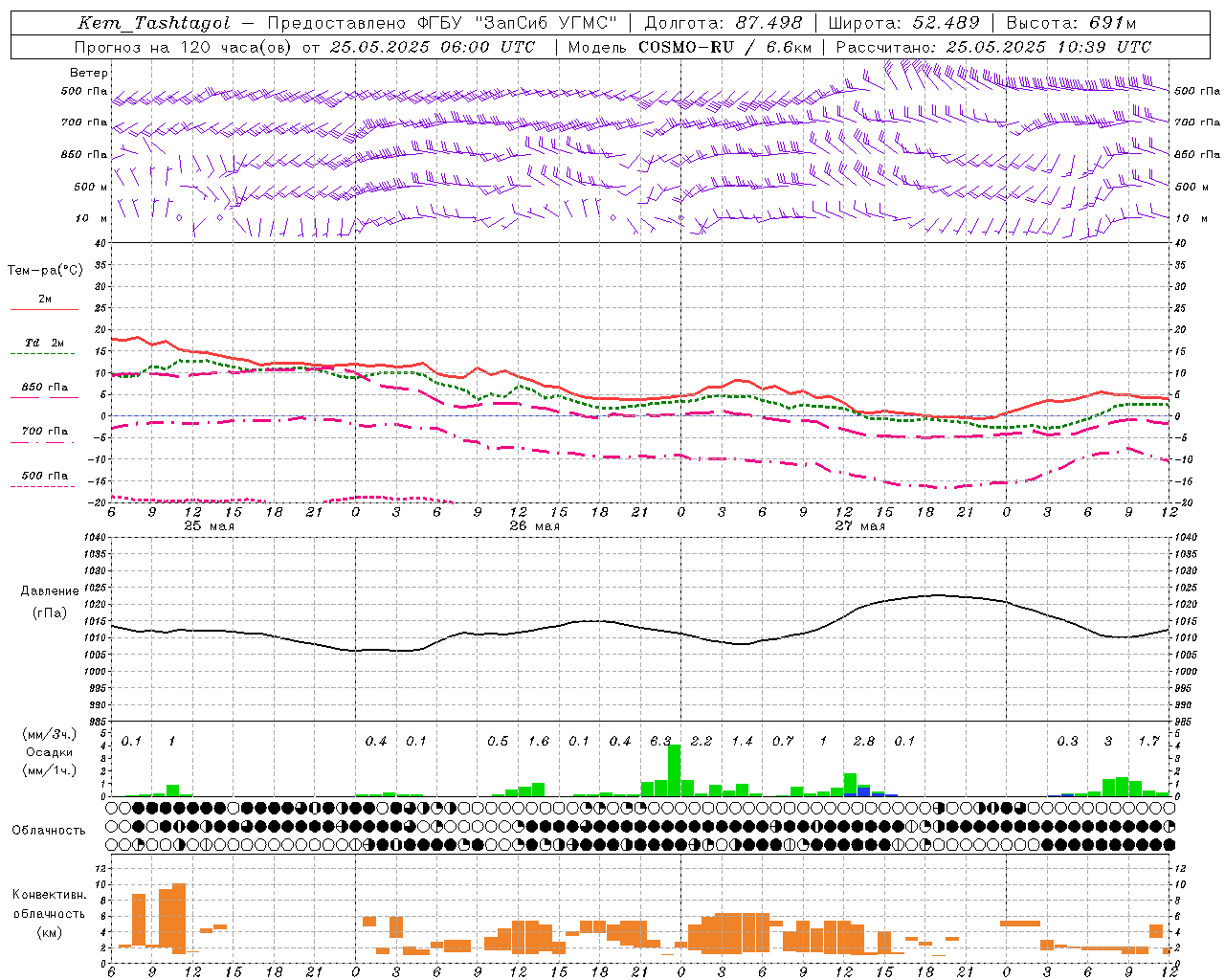This screenshot has width=1225, height=980.
Task: Click the Тем-ра(°C) panel label
Action: point(45,271)
